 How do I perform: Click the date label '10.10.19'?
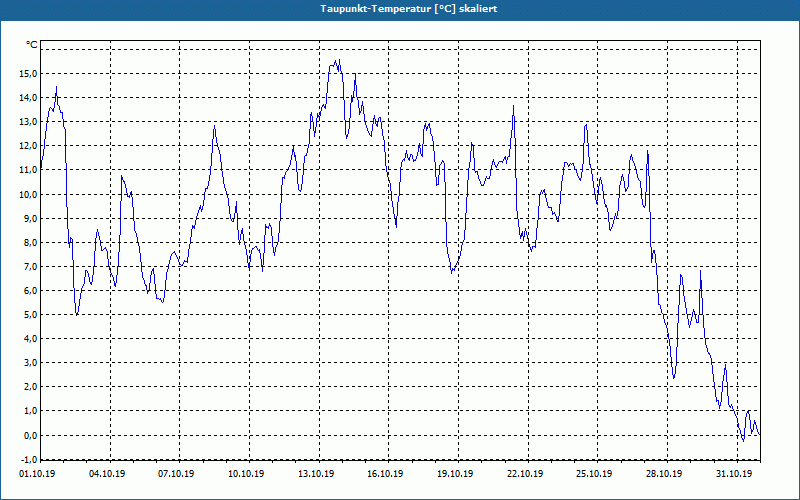[246, 474]
